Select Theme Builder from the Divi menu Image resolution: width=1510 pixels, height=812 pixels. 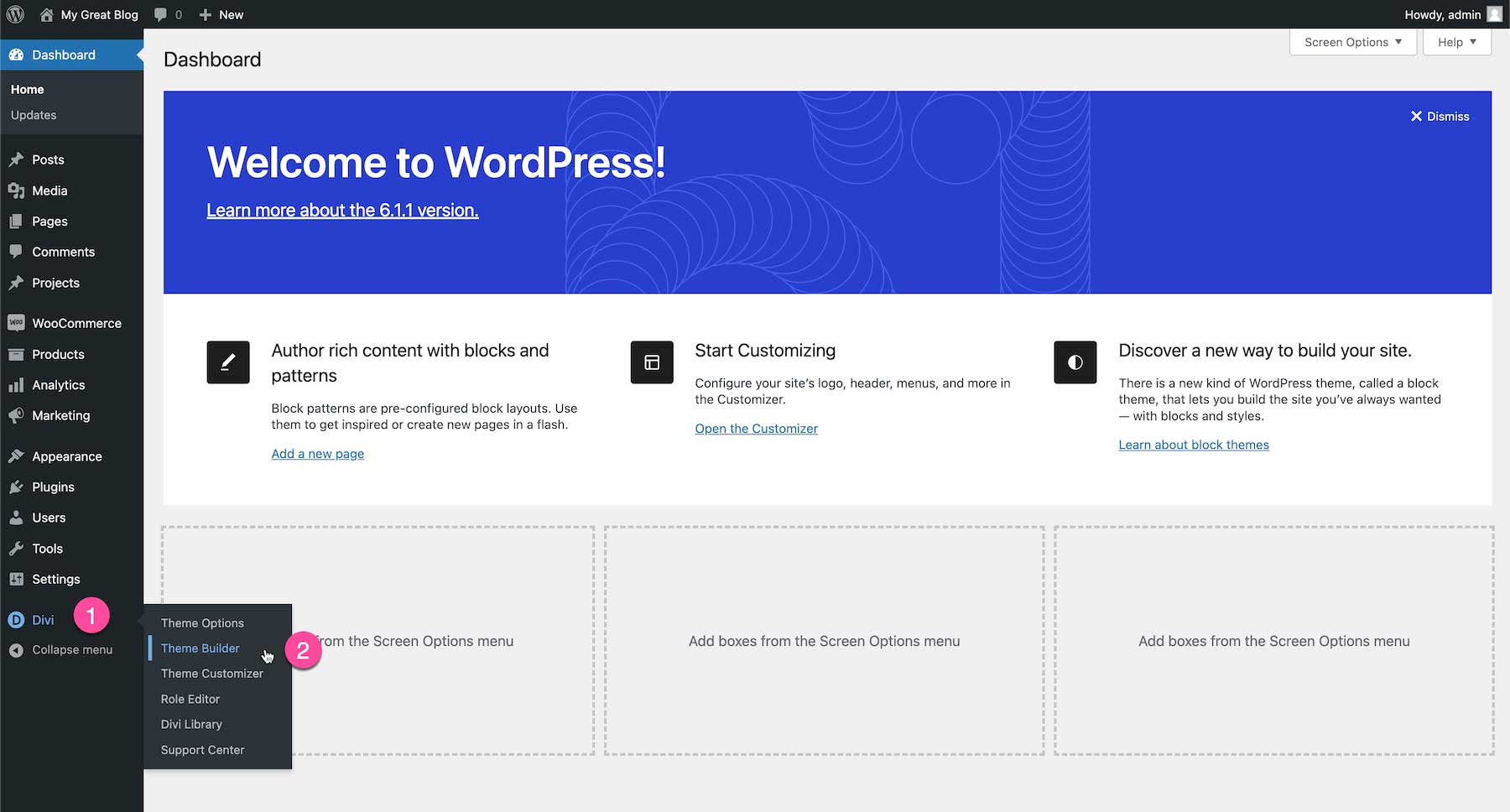click(200, 648)
